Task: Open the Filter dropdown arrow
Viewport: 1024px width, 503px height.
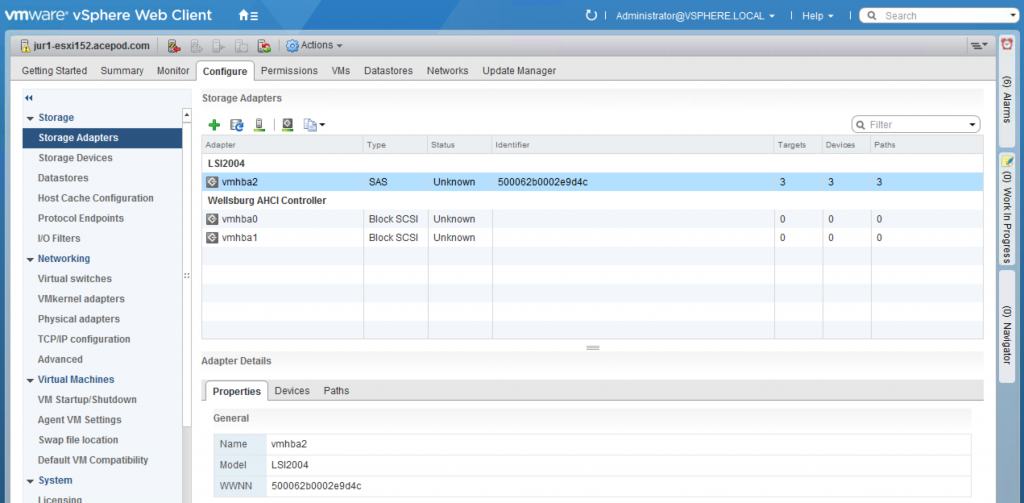Action: point(972,125)
